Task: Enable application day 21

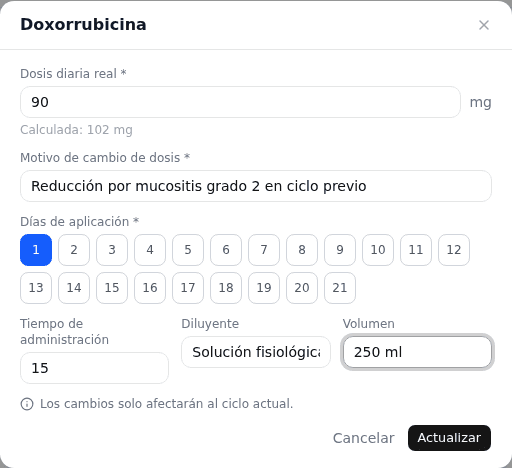Action: pos(340,288)
